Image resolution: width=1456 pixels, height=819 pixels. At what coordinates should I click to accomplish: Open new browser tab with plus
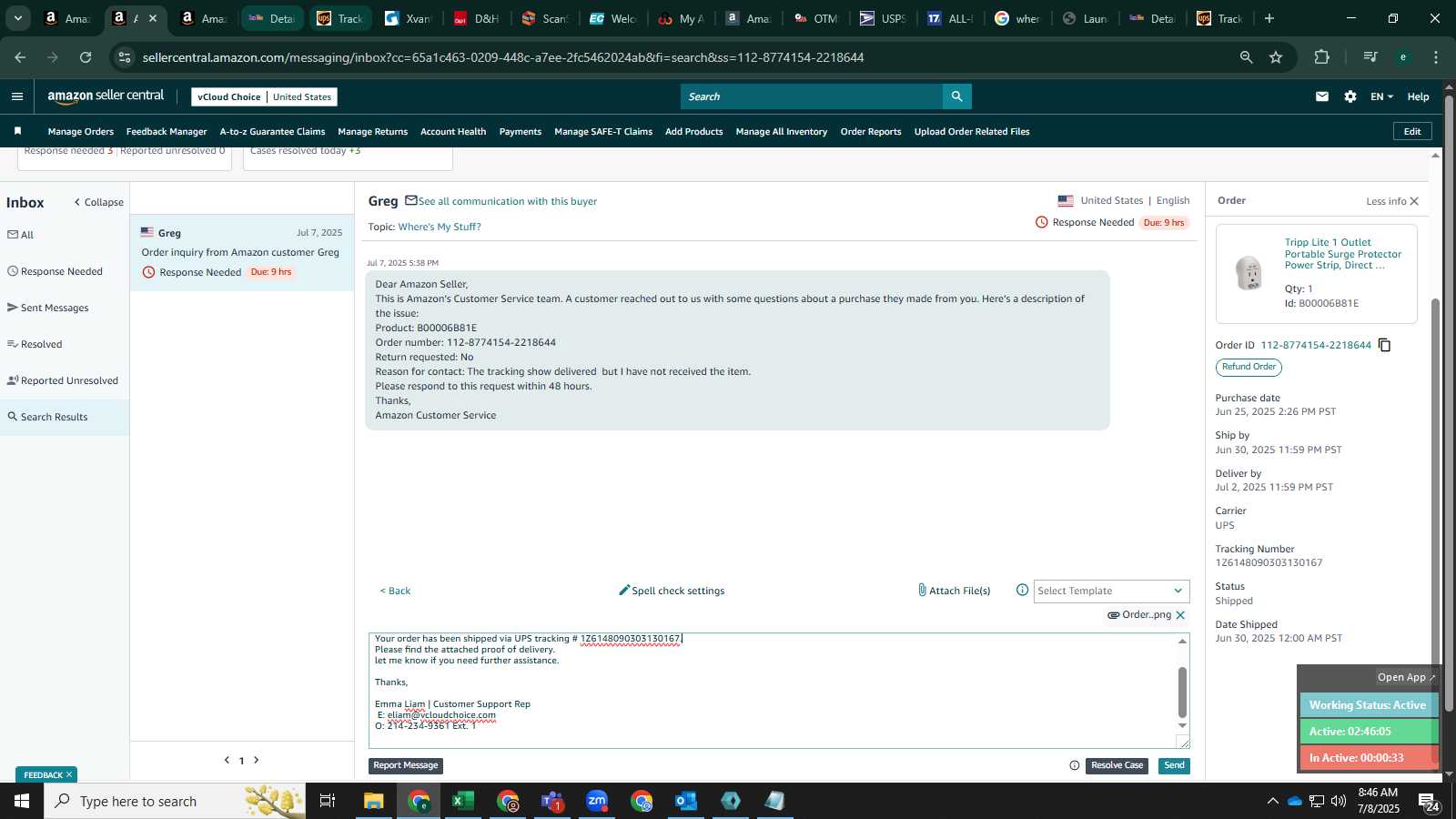1269,18
